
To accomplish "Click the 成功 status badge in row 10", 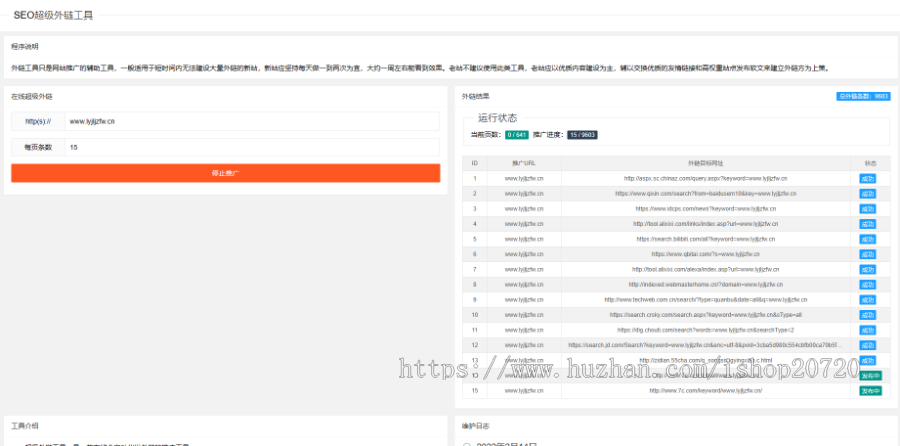I will pyautogui.click(x=867, y=315).
